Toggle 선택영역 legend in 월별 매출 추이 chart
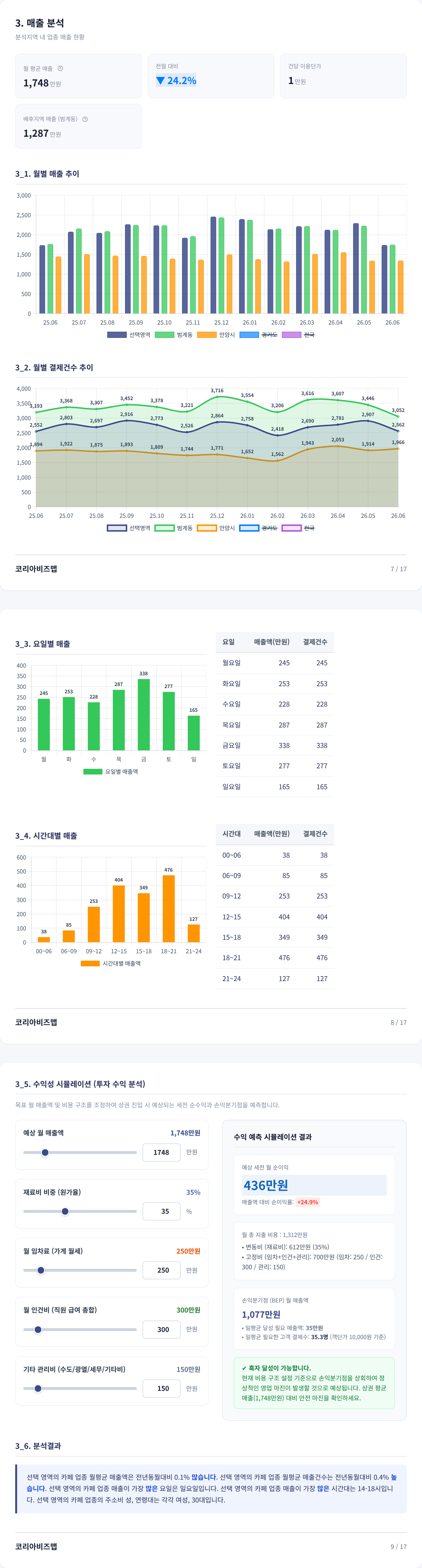The width and height of the screenshot is (422, 1568). click(129, 335)
